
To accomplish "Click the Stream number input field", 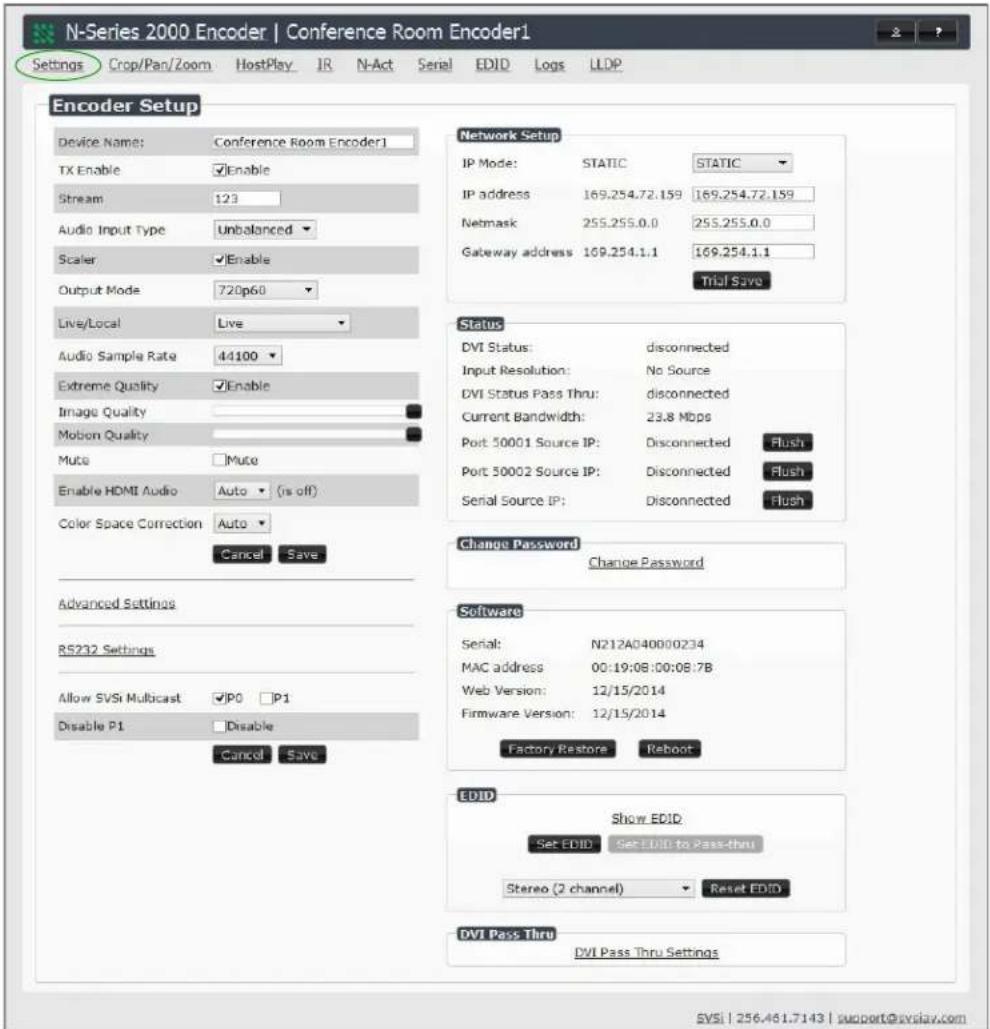I will pos(246,198).
